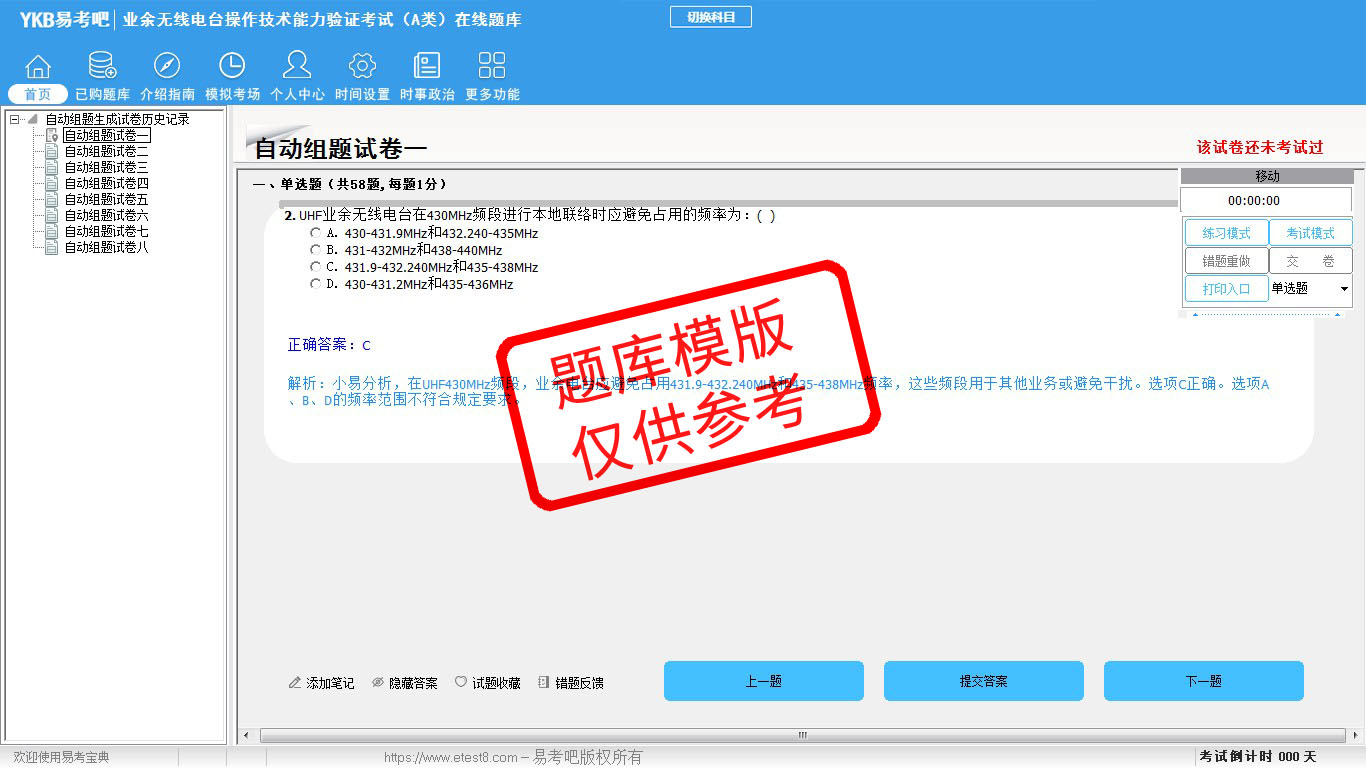Image resolution: width=1366 pixels, height=768 pixels.
Task: Select option A 430-431.9MHz和432.240-435MHz
Action: 316,233
